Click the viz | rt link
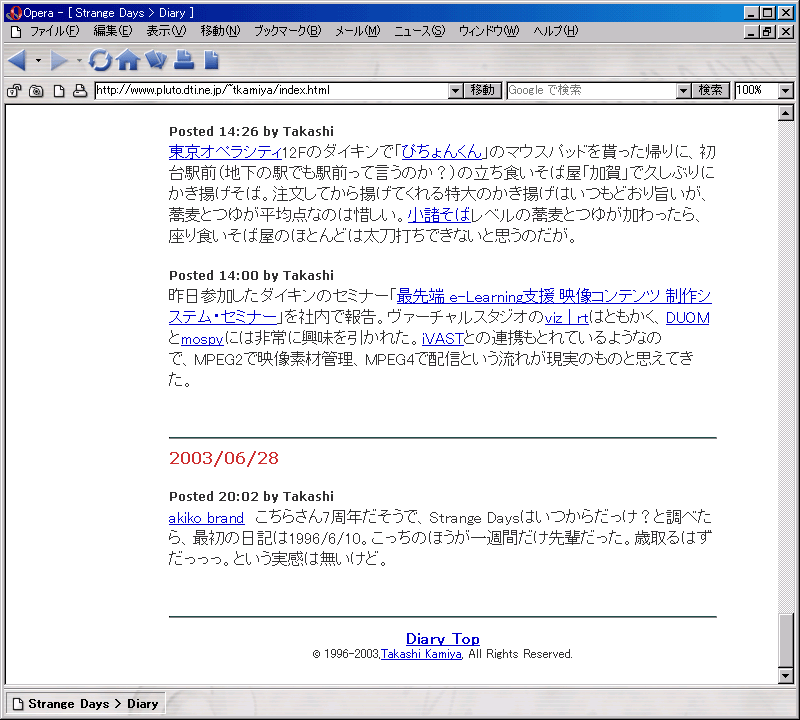 click(566, 318)
